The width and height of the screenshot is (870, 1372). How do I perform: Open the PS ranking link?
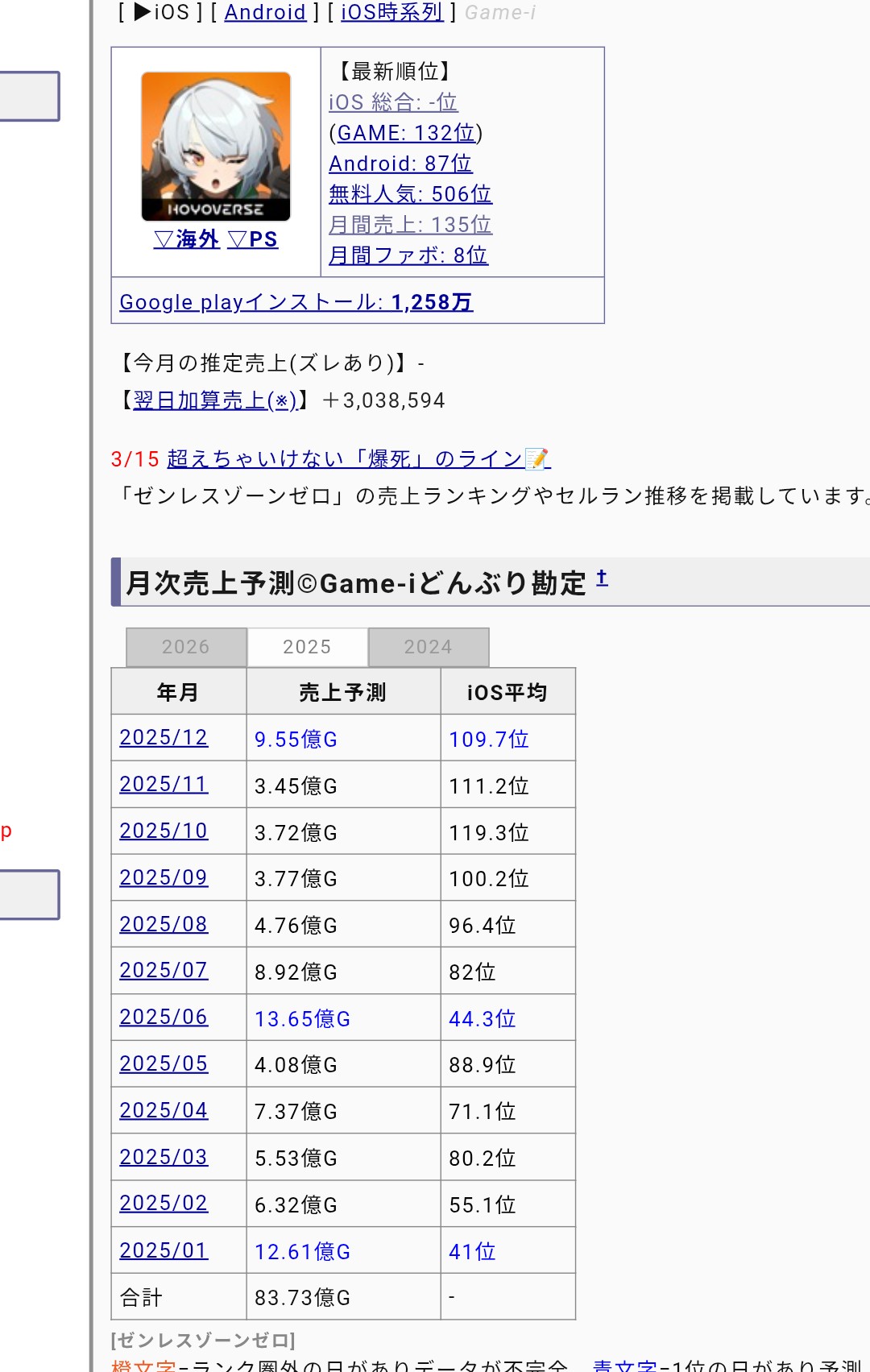tap(253, 240)
